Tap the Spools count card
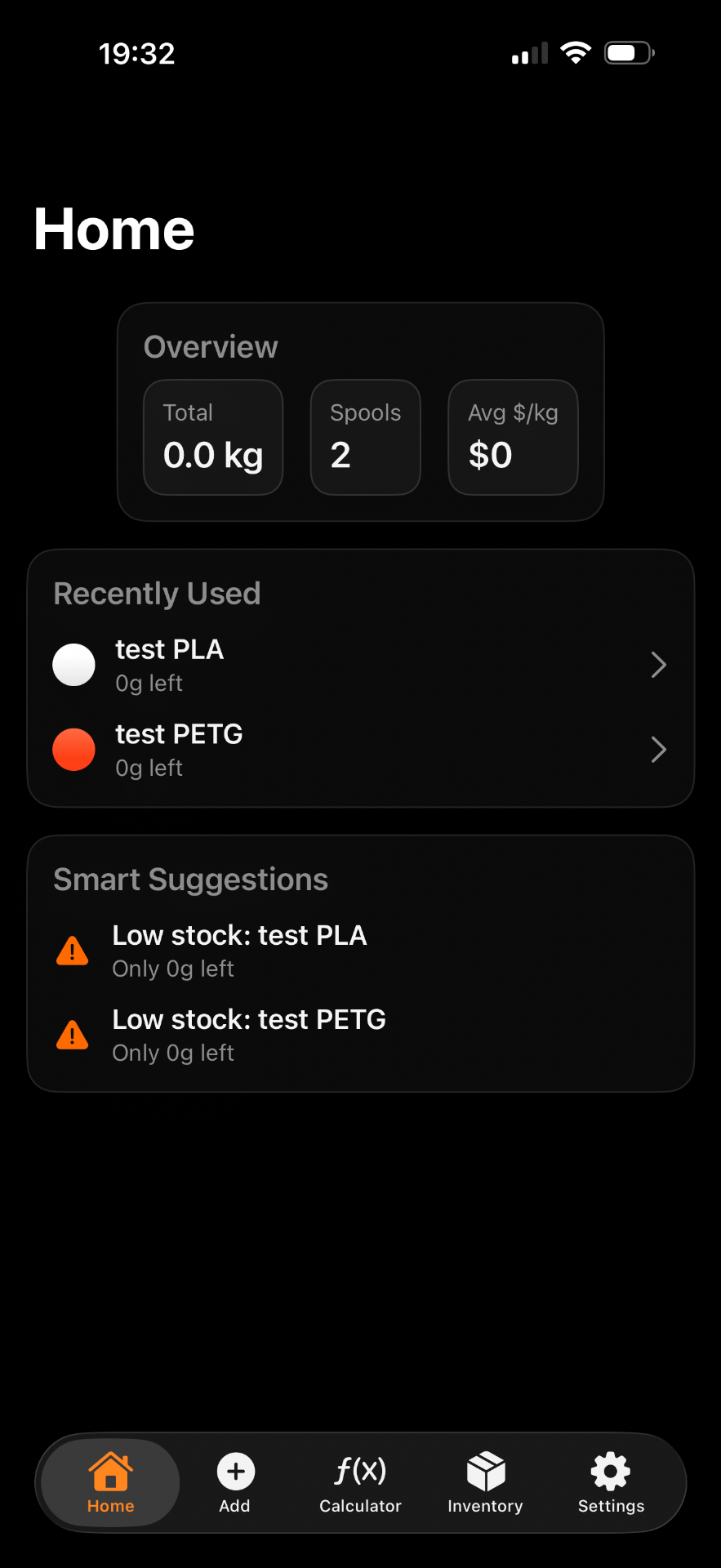The height and width of the screenshot is (1568, 721). tap(365, 438)
